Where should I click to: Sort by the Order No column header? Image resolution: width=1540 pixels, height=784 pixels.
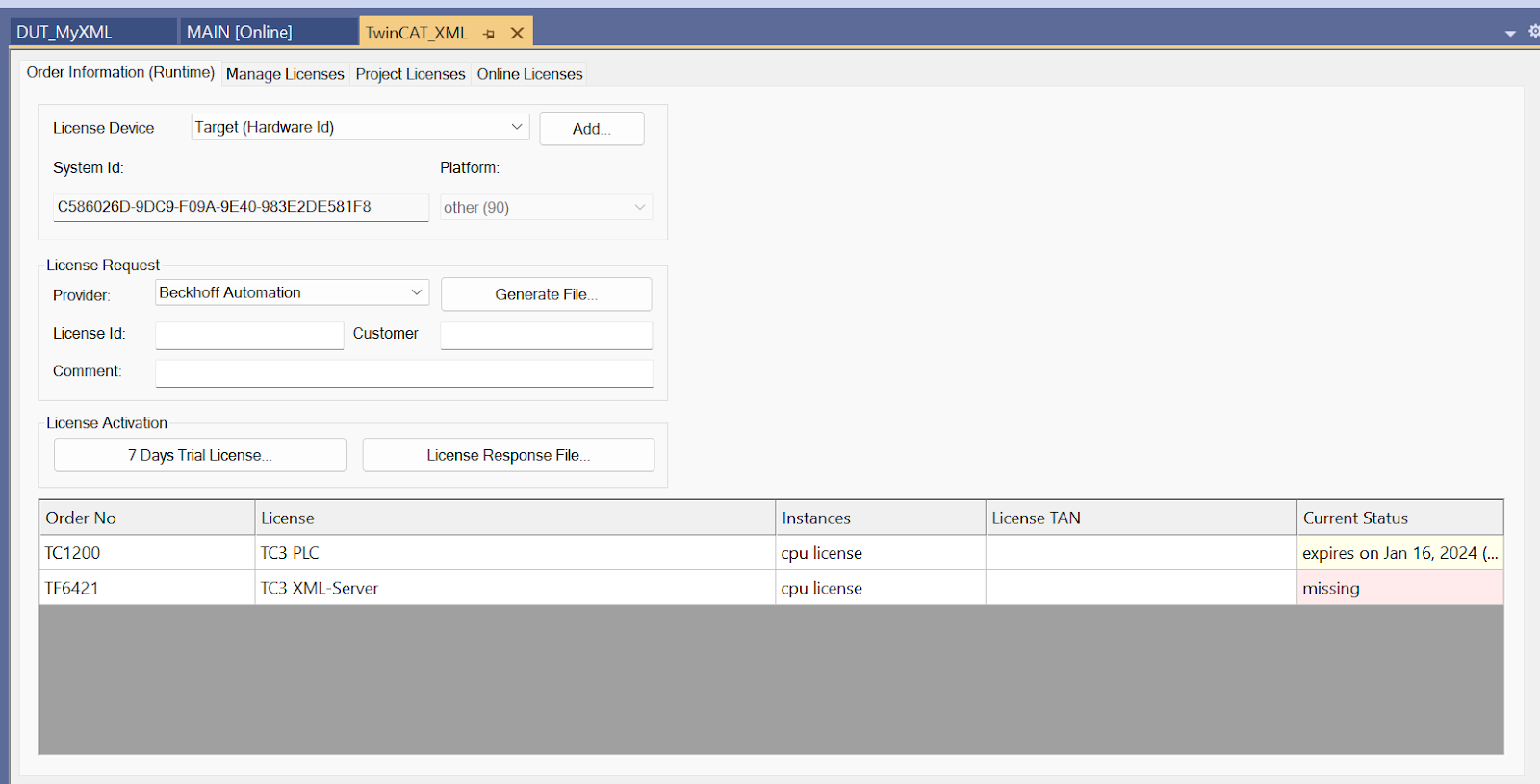point(147,518)
